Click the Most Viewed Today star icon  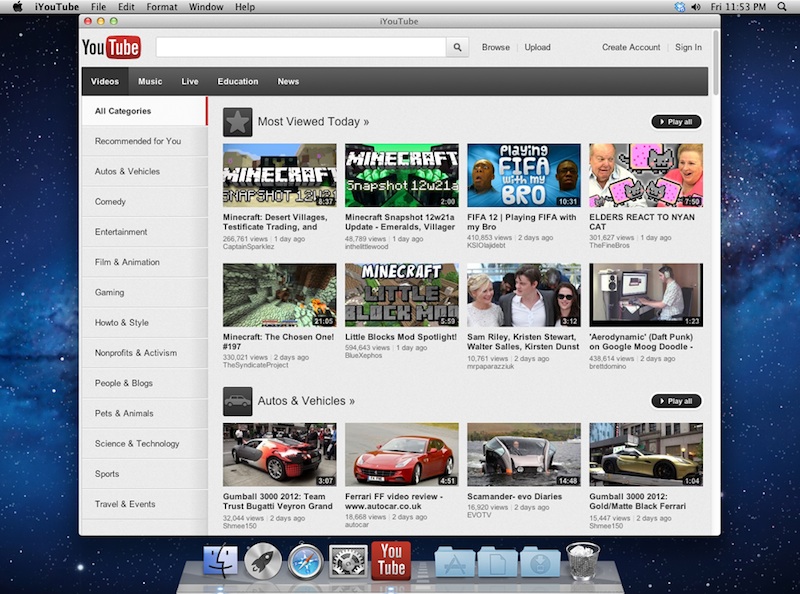coord(237,122)
